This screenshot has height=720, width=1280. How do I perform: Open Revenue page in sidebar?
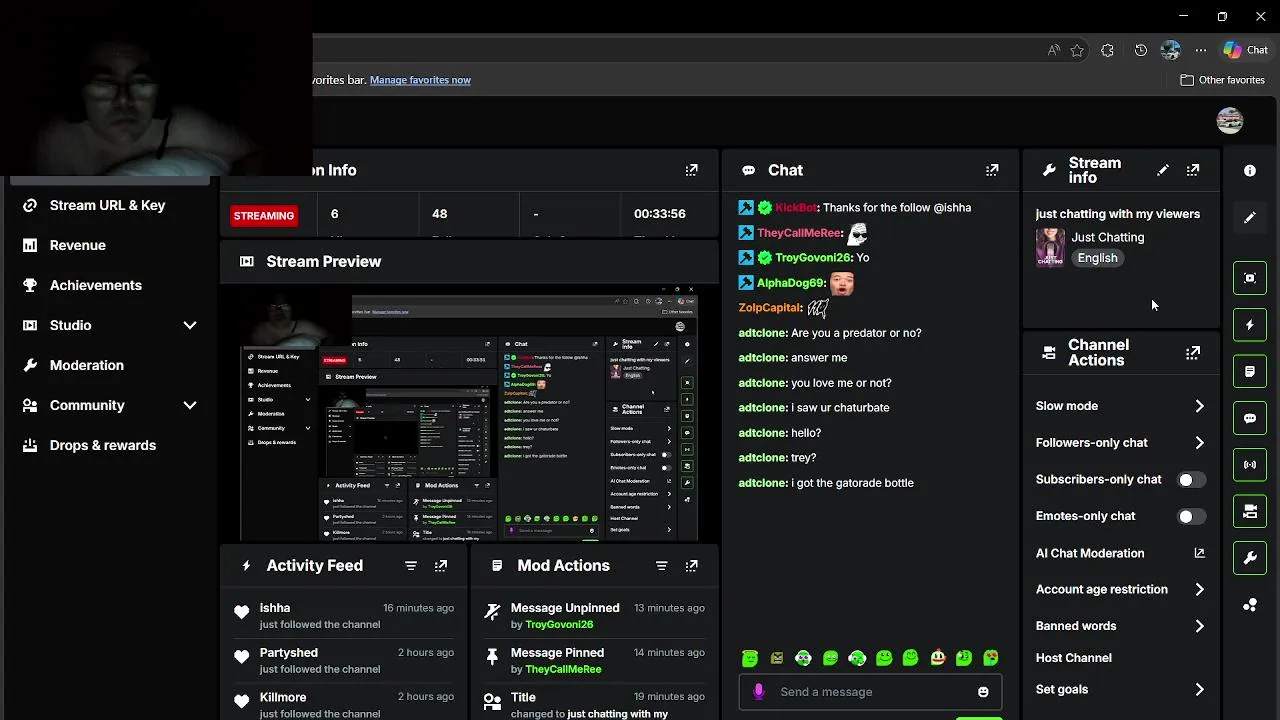tap(77, 245)
